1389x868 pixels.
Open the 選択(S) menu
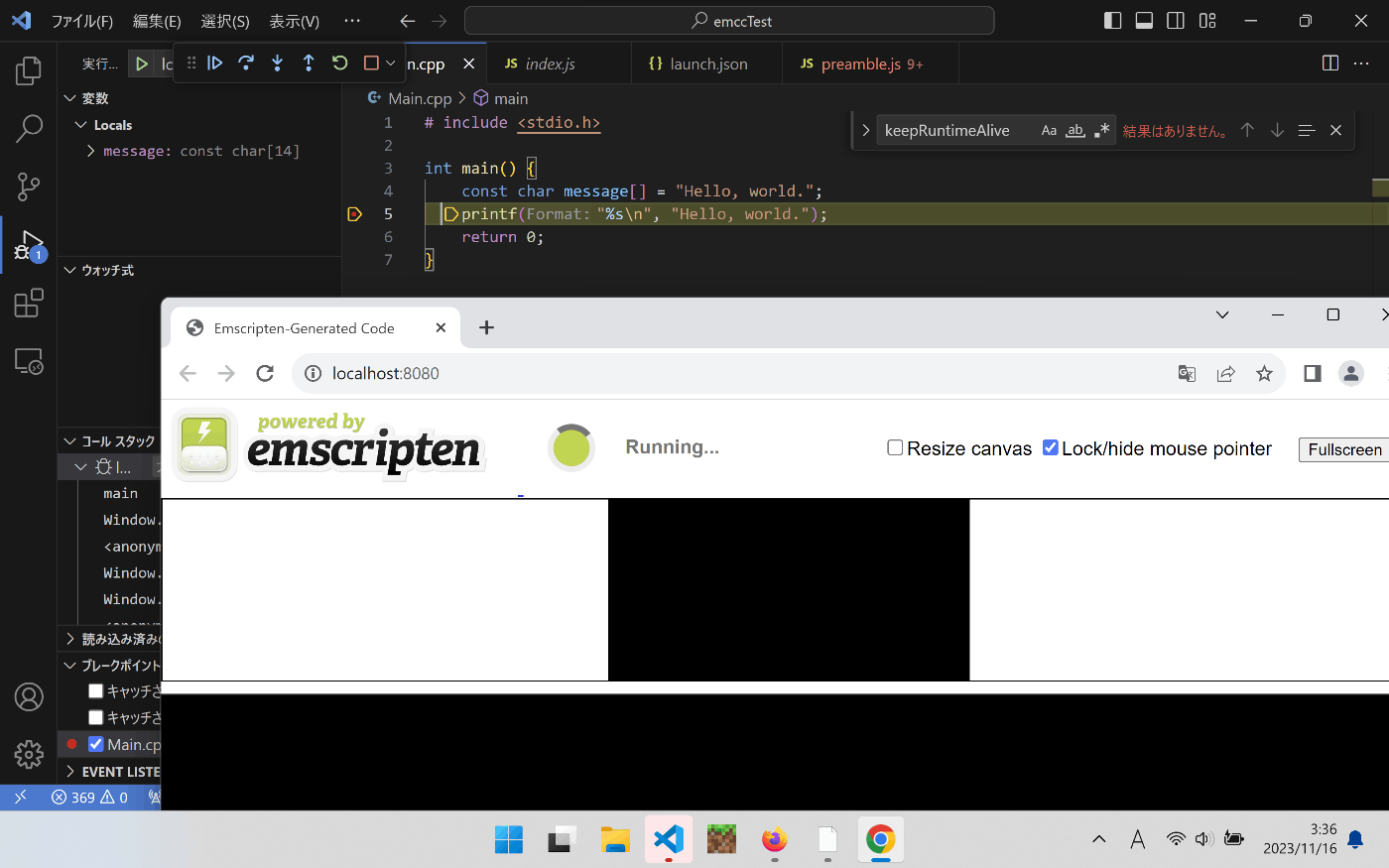[x=225, y=21]
